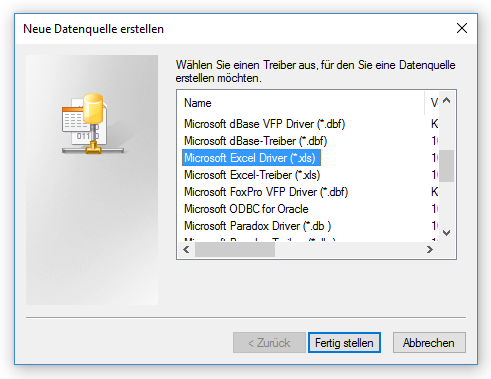Image resolution: width=491 pixels, height=379 pixels.
Task: Select Microsoft dBase-Treiber (*.dbf)
Action: pyautogui.click(x=255, y=141)
